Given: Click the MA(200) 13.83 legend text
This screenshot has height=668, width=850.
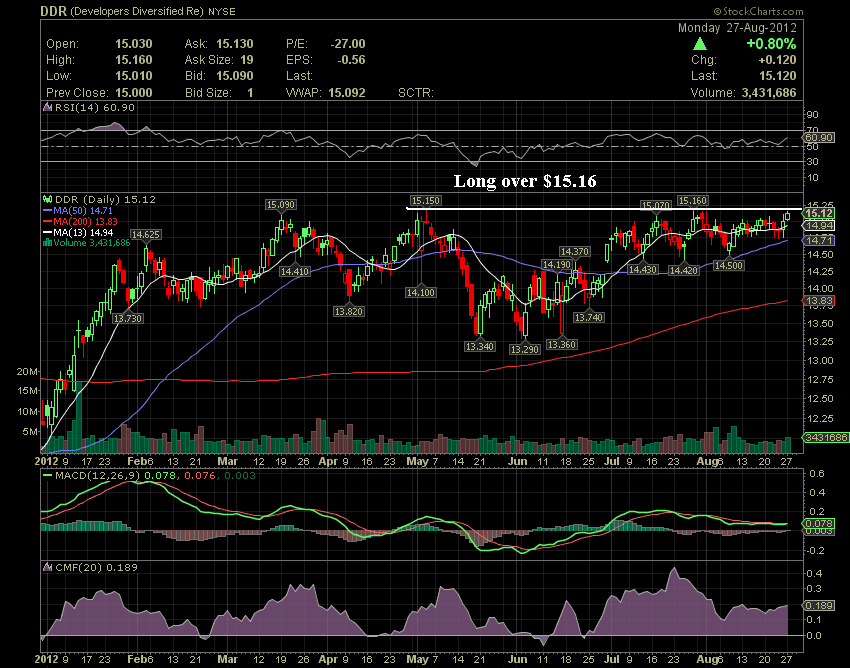Looking at the screenshot, I should click(85, 221).
